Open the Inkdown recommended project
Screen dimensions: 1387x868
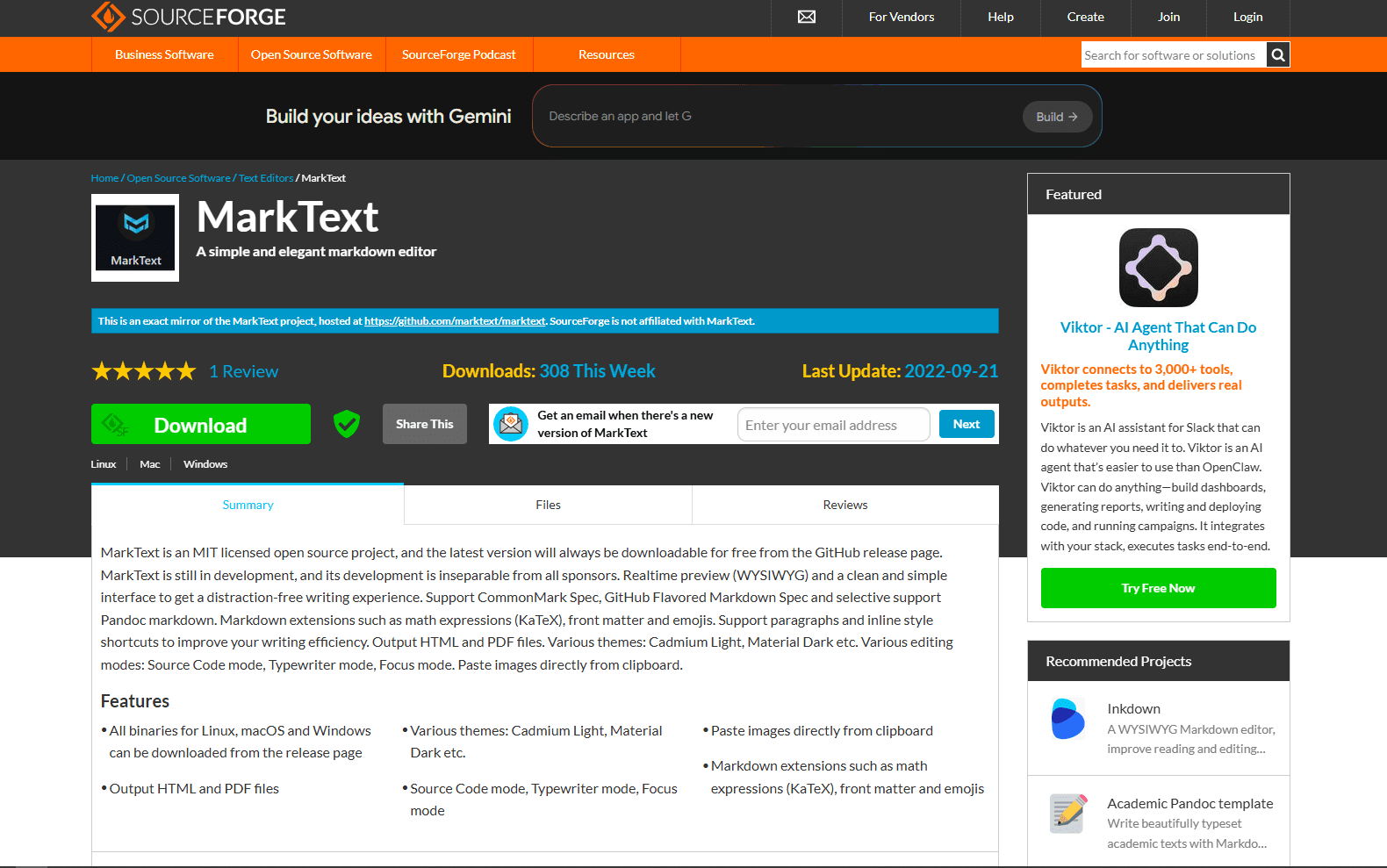coord(1133,709)
